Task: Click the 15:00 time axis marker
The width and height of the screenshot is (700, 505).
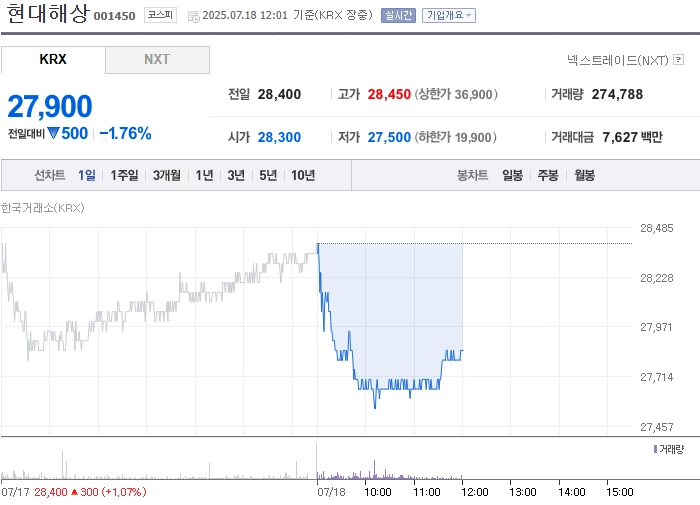Action: point(620,492)
